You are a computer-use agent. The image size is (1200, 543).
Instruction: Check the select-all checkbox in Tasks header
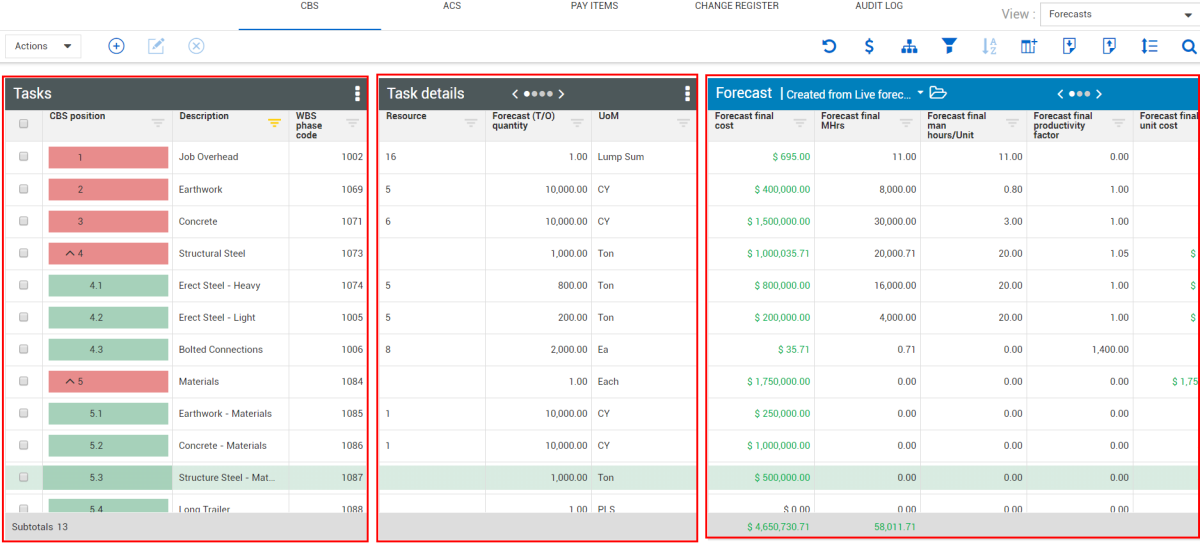click(24, 124)
